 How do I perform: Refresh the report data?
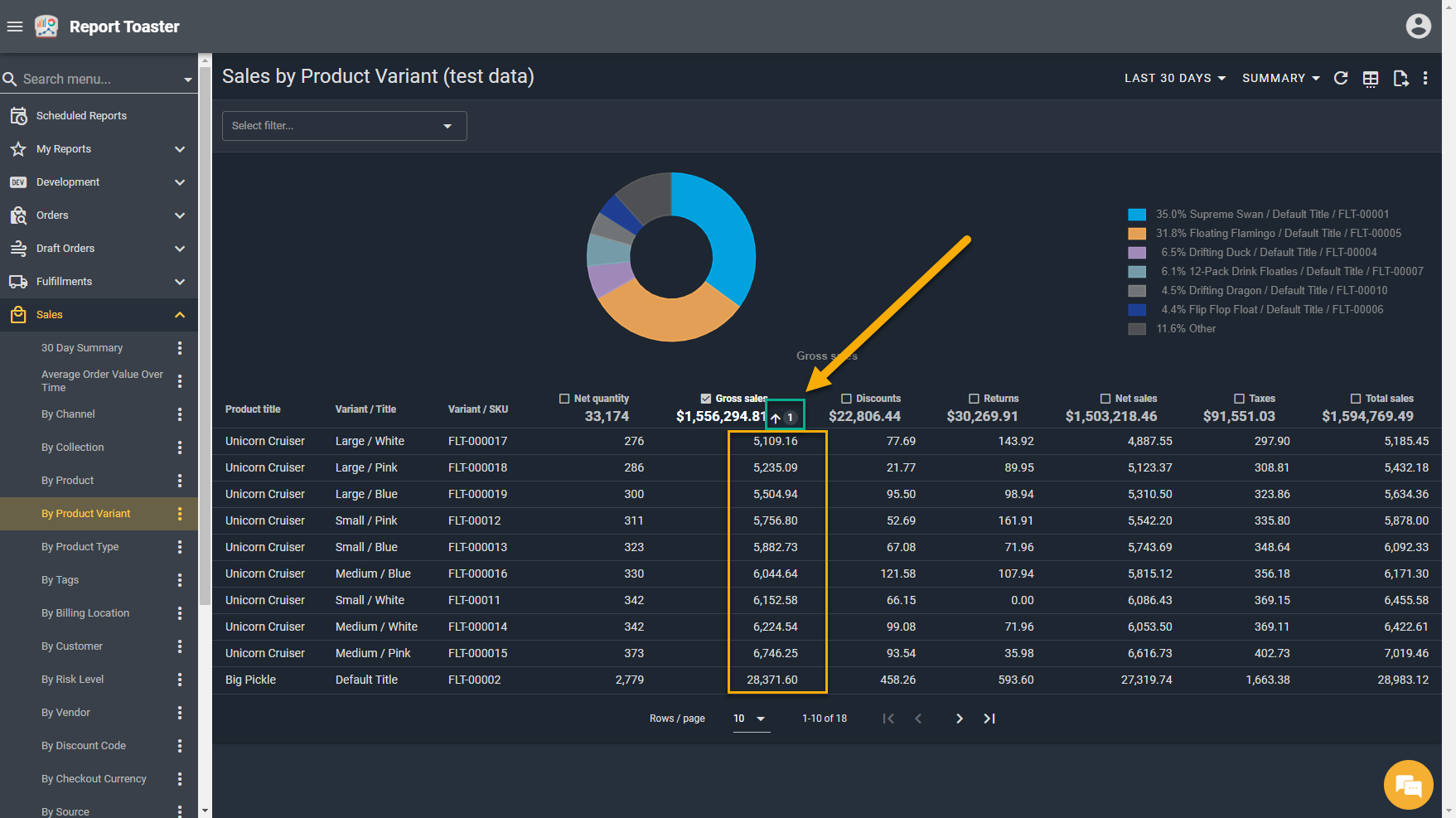(1341, 78)
